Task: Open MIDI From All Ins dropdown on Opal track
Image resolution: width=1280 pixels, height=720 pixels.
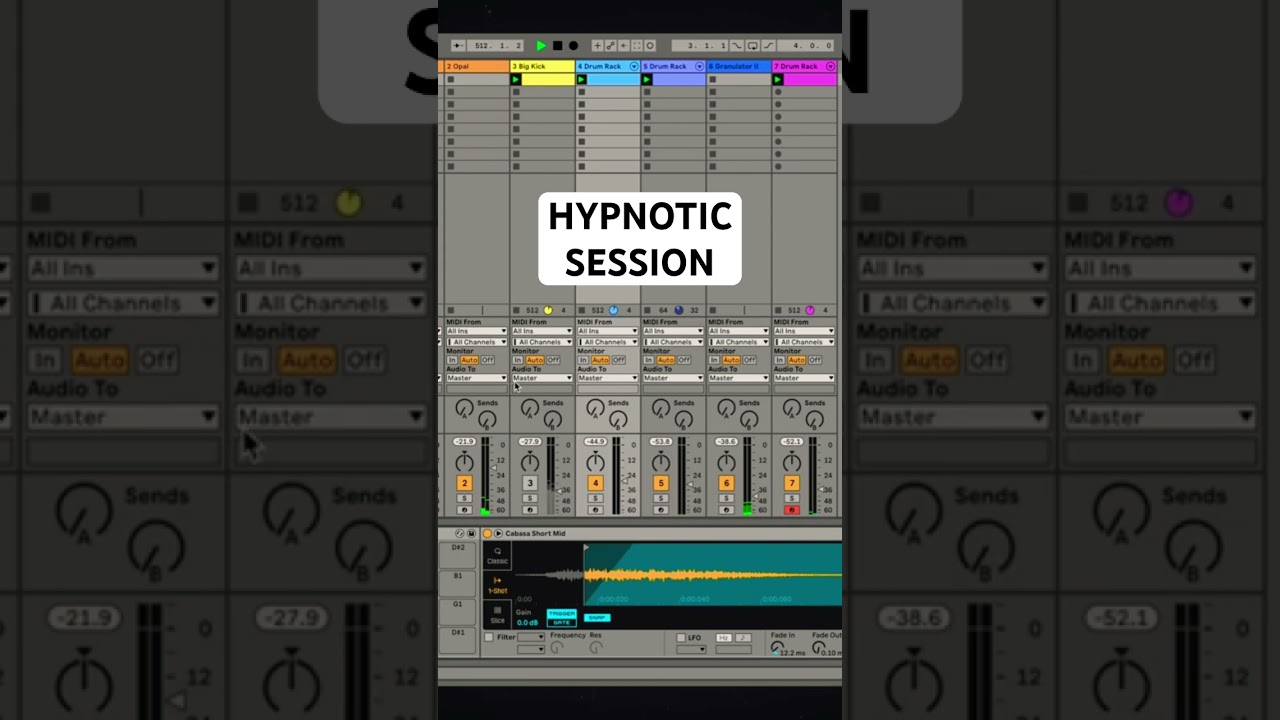Action: (477, 331)
